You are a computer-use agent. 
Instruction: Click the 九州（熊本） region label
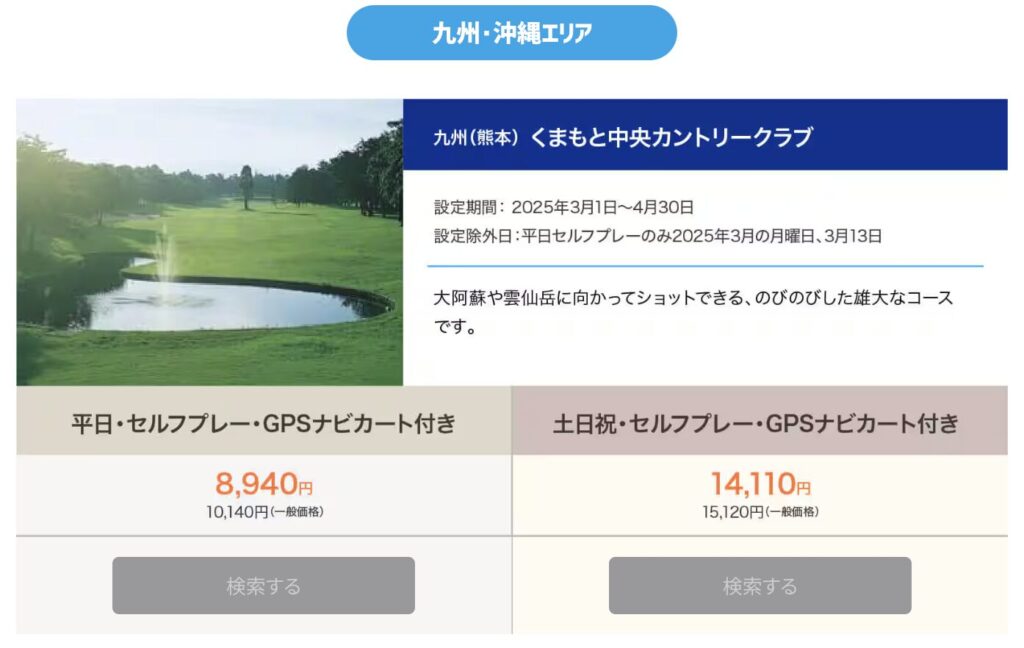click(x=476, y=138)
